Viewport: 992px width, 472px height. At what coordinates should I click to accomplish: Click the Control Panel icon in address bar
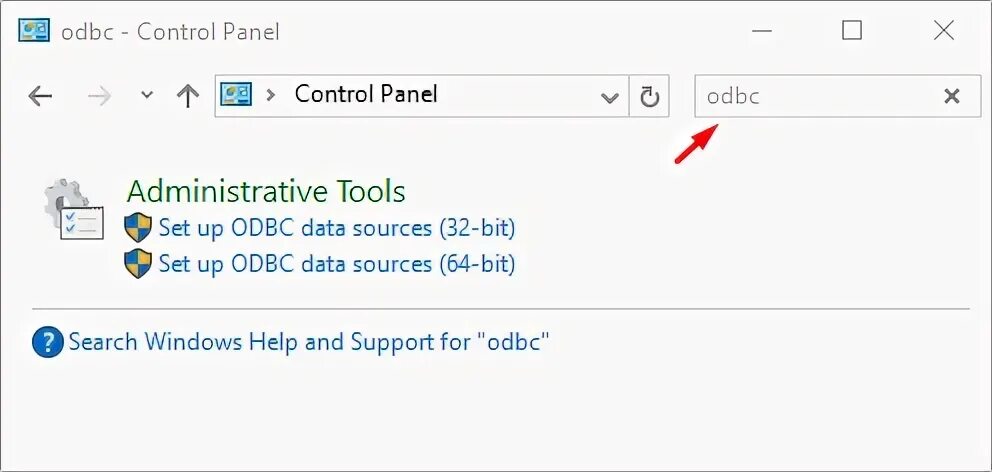237,95
